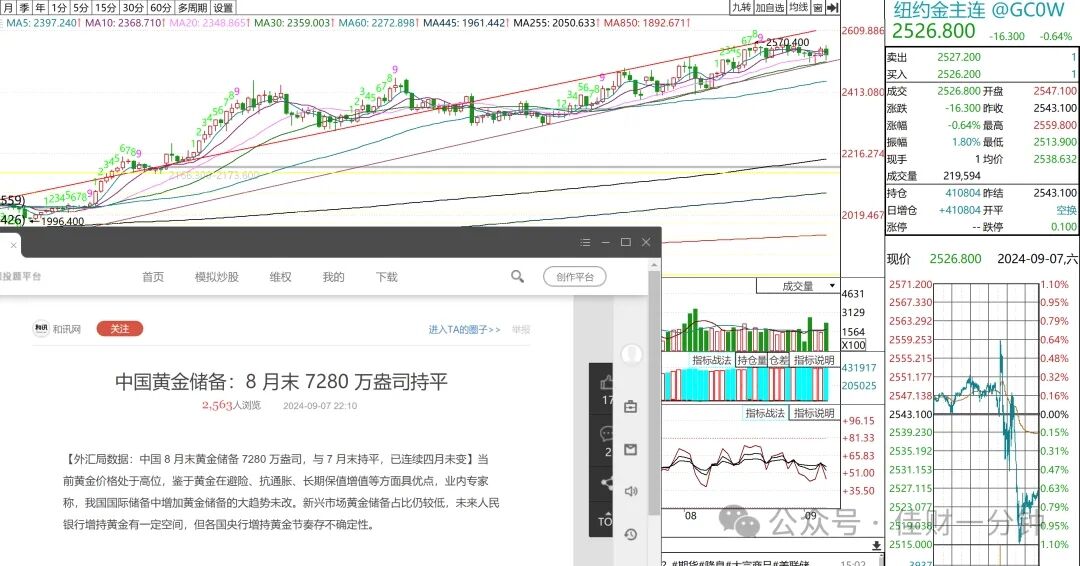Screen dimensions: 1080x566
Task: Select the 持仓量 indicator tab
Action: tap(751, 359)
